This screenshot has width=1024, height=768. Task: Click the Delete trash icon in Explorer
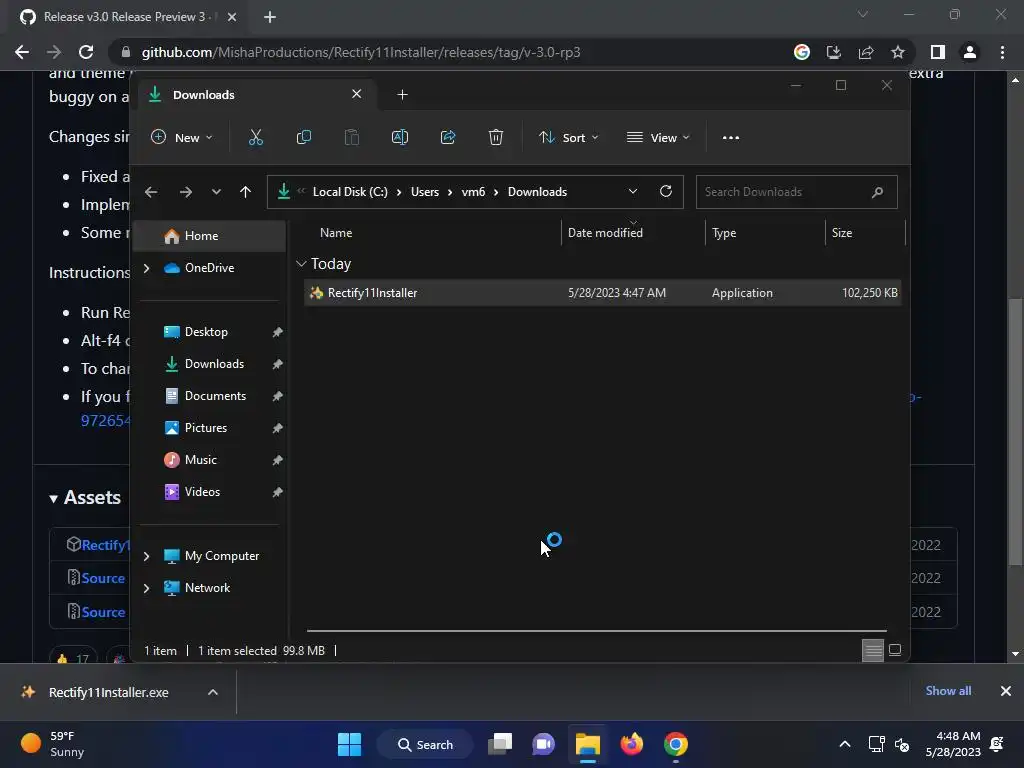pos(496,137)
